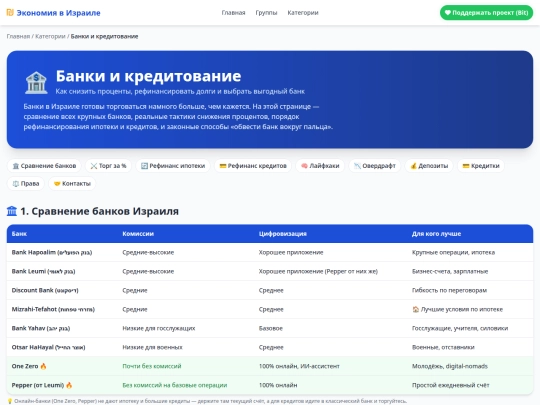This screenshot has width=540, height=405.
Task: Click the 100% онлайн, ИИ-ассистент cell
Action: [299, 366]
